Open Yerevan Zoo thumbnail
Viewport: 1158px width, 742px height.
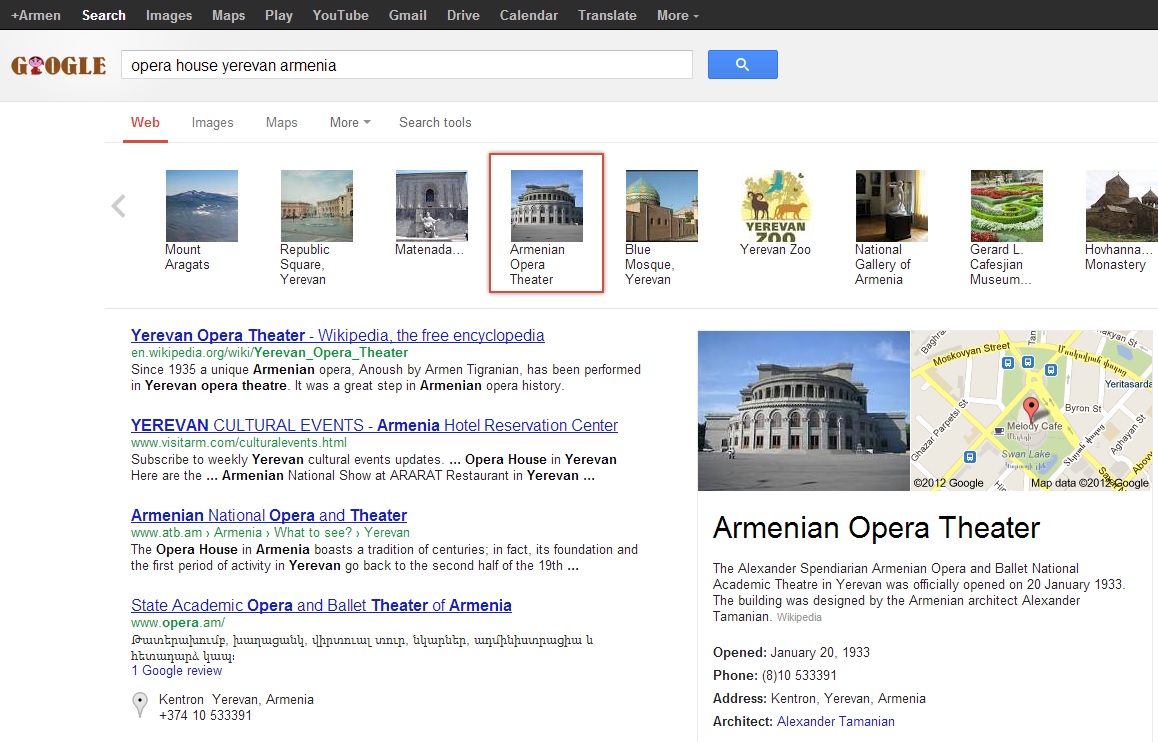coord(776,206)
